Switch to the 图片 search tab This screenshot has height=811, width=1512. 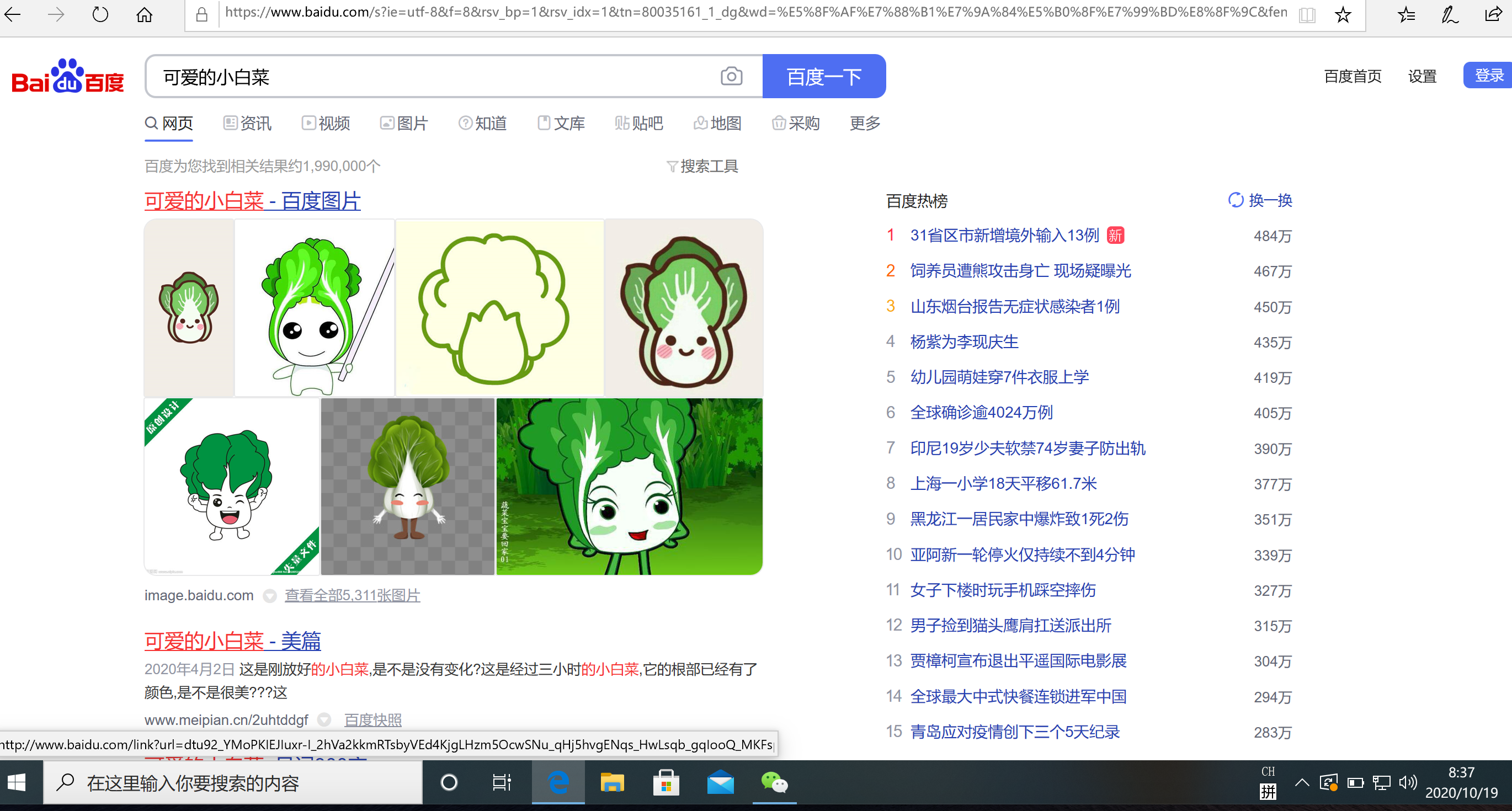tap(404, 123)
